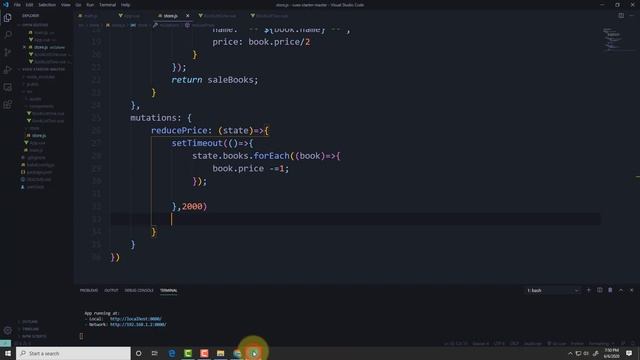Switch to the store.js editor tab
Image resolution: width=640 pixels, height=360 pixels.
[170, 16]
